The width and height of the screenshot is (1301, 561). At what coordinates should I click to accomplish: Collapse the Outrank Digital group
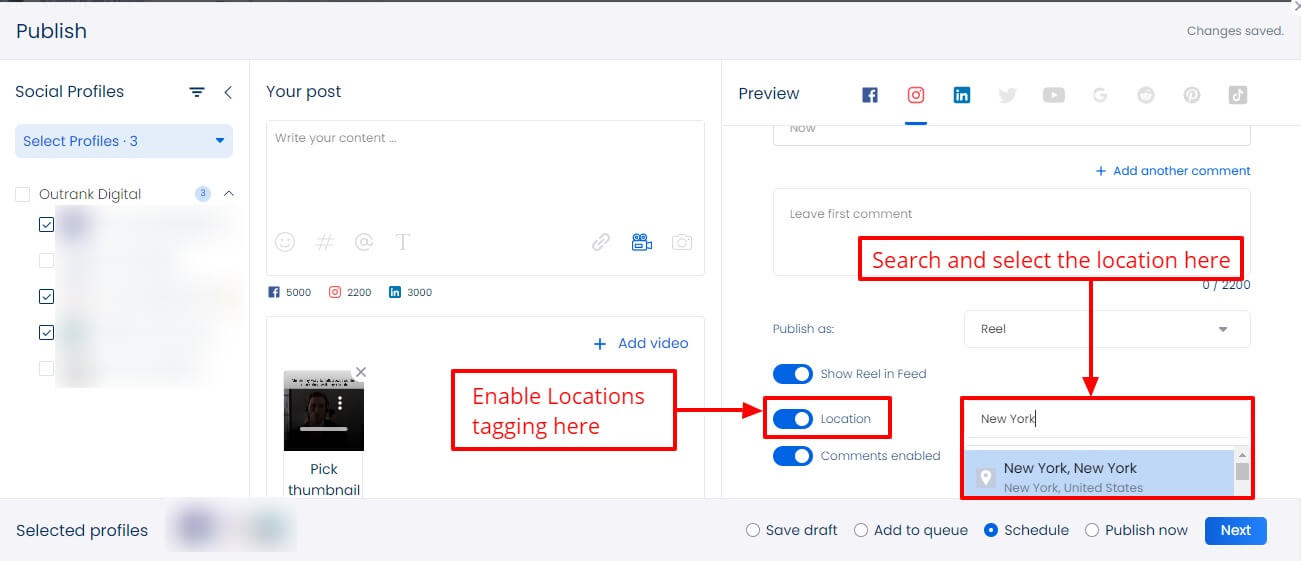pyautogui.click(x=228, y=194)
